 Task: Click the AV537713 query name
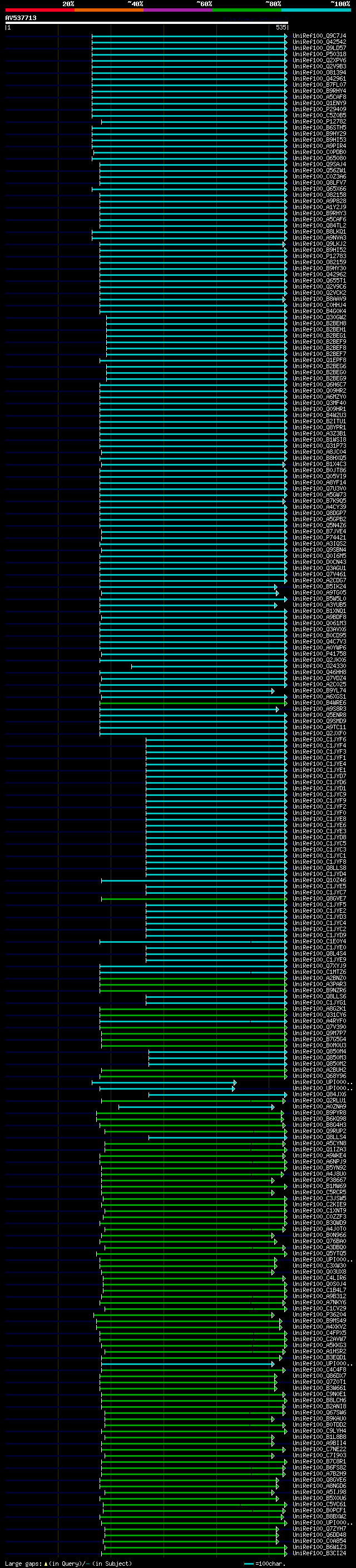tap(21, 18)
